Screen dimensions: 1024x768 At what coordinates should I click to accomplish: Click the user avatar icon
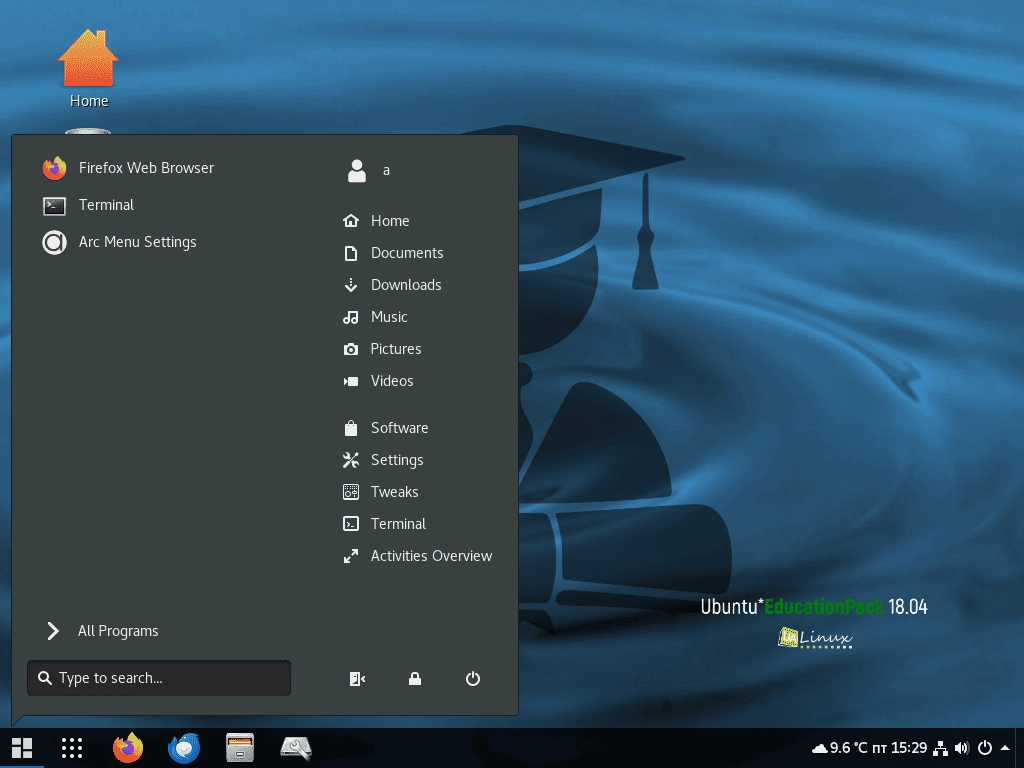pyautogui.click(x=357, y=170)
